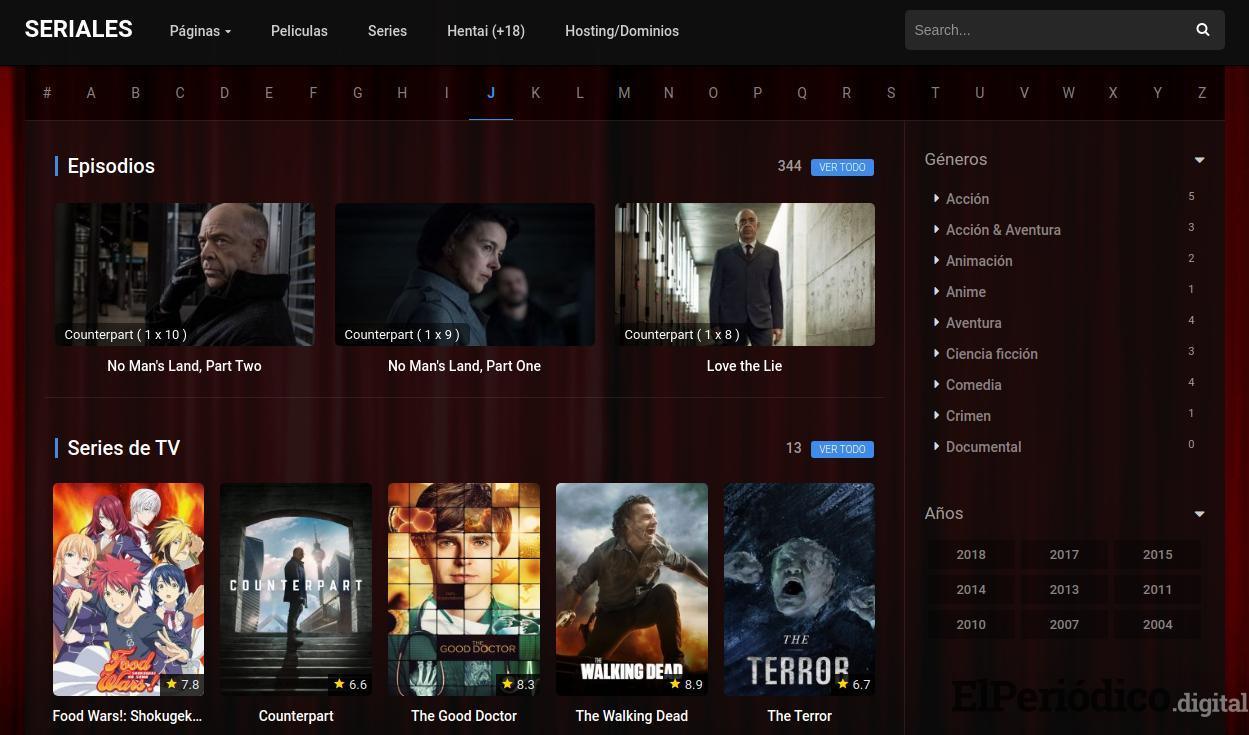The image size is (1249, 735).
Task: Select letter F in the alphabet filter
Action: [x=313, y=93]
